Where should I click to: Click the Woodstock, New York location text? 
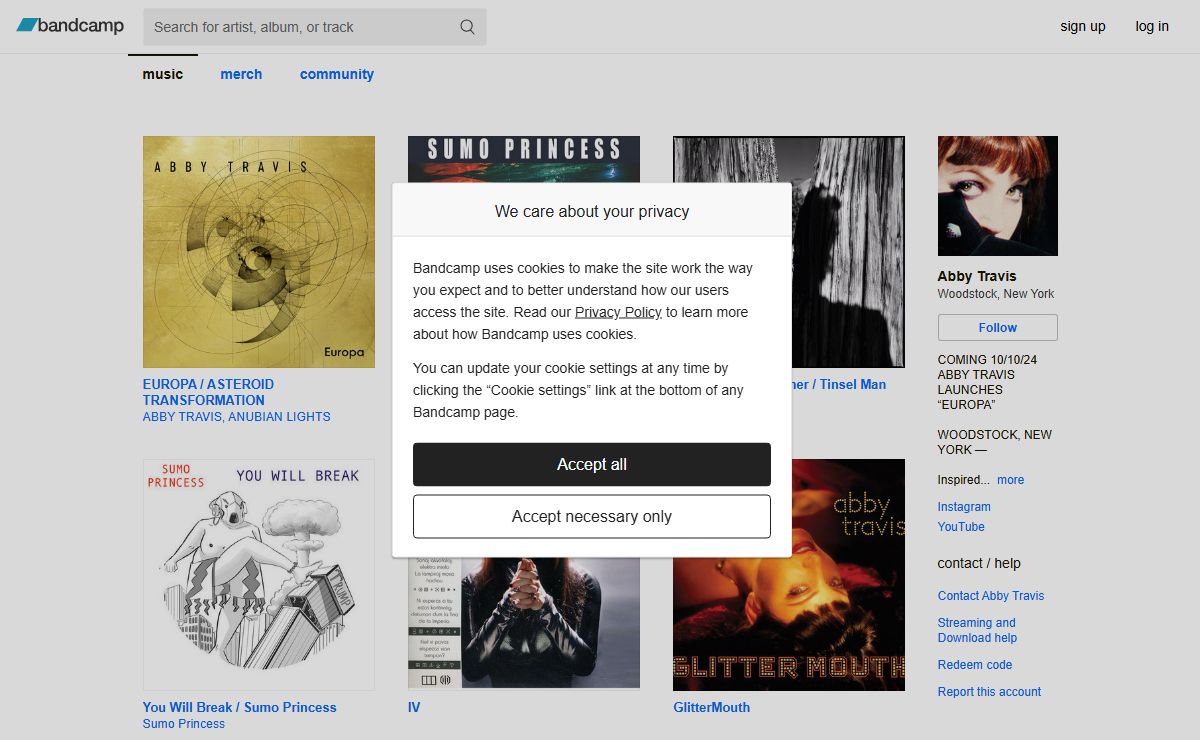click(996, 294)
